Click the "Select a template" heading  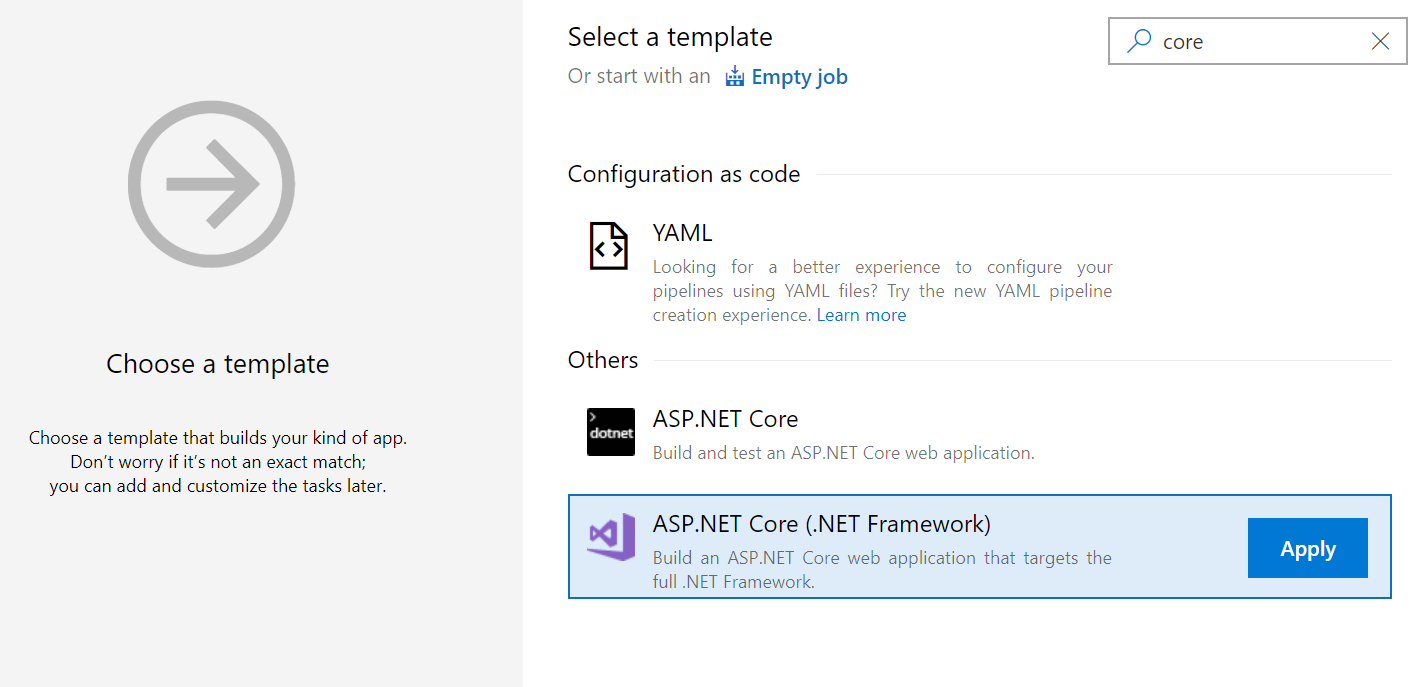click(x=670, y=37)
